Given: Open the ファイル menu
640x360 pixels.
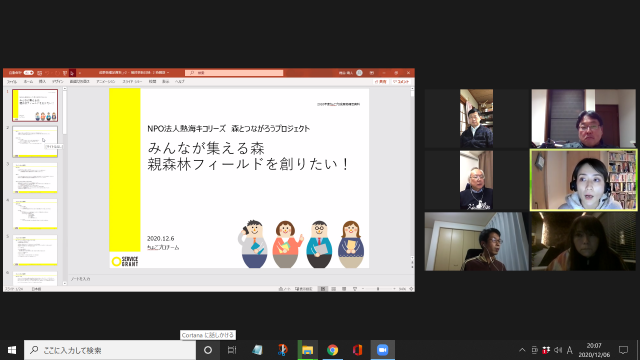Looking at the screenshot, I should tap(12, 82).
